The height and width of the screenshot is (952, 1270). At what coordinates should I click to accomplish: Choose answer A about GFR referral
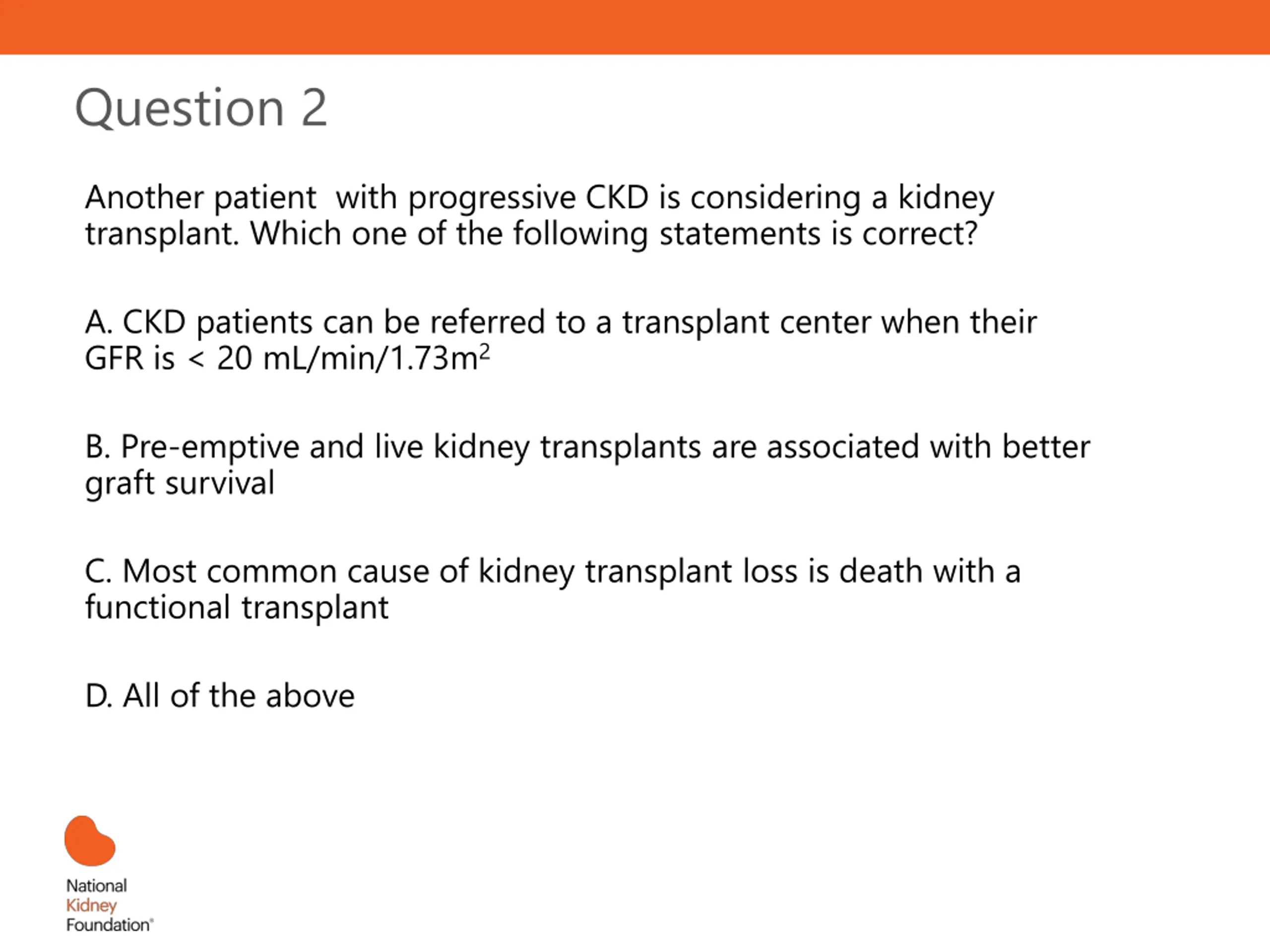point(561,340)
